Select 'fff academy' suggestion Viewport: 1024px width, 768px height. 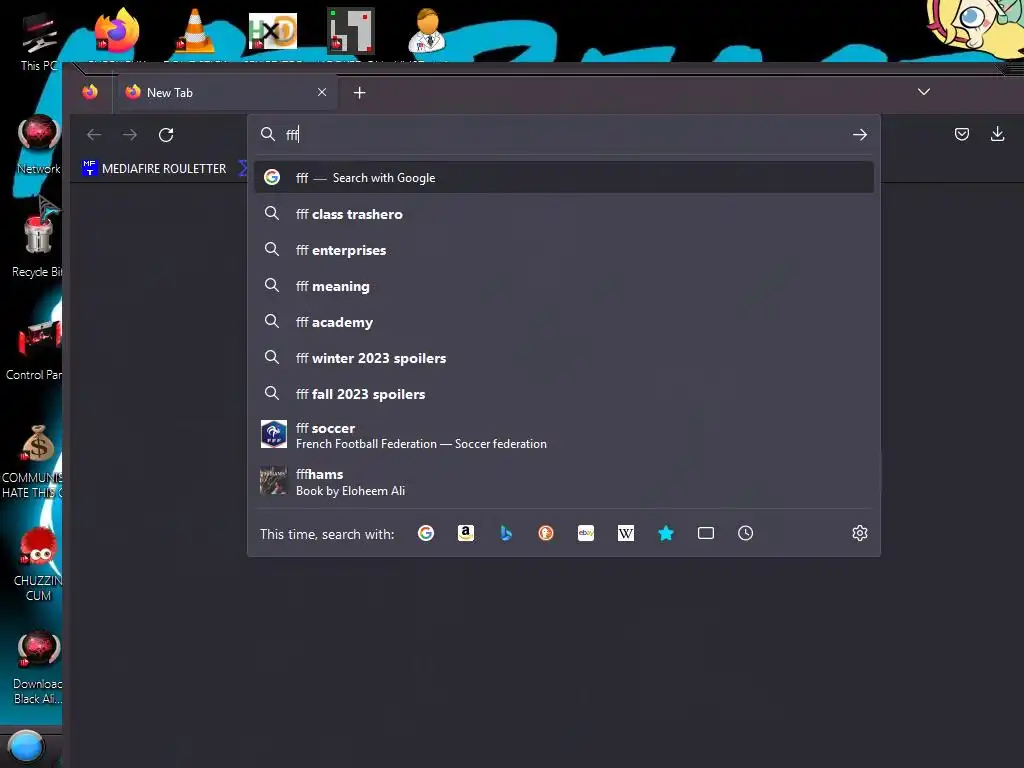point(564,322)
